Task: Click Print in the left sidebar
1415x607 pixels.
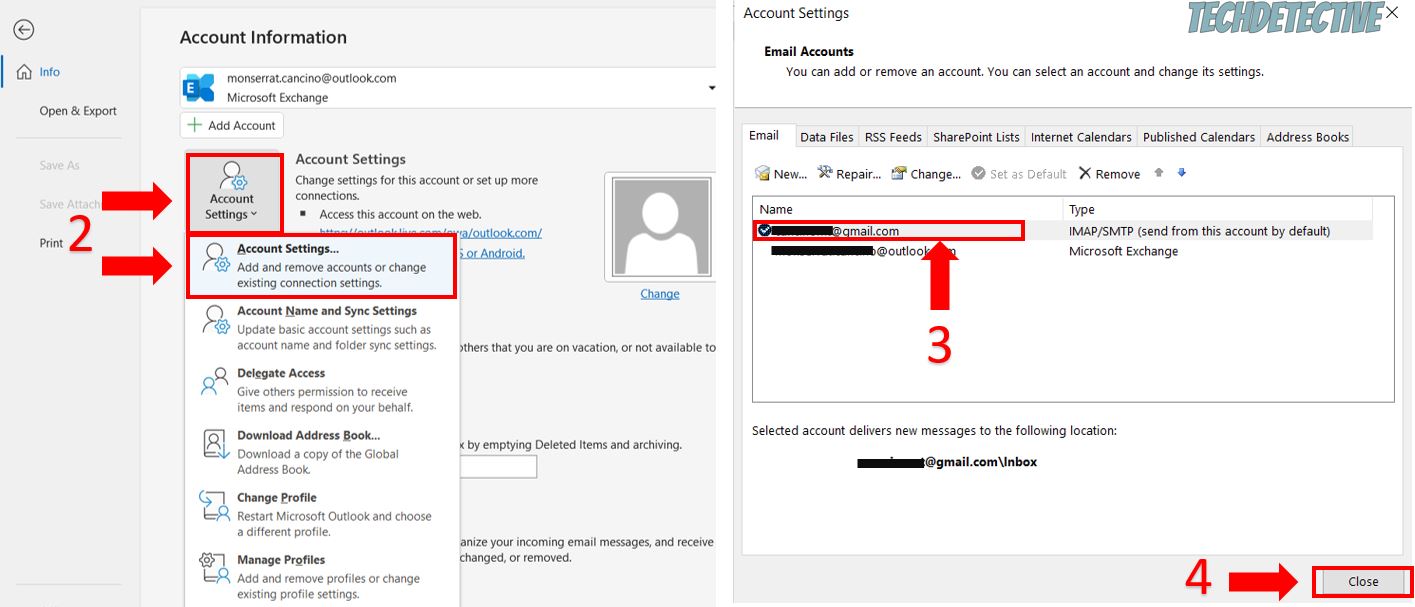Action: point(51,243)
